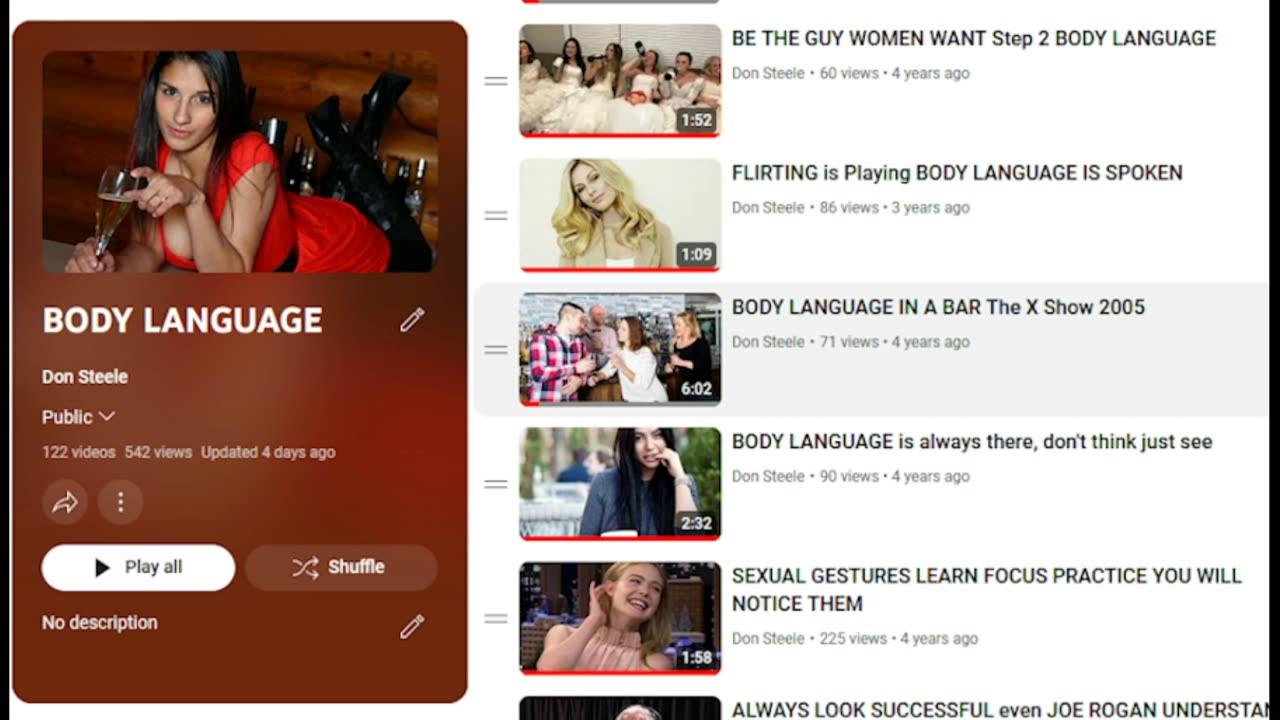Edit the BODY LANGUAGE playlist title pencil
The image size is (1280, 720).
[412, 320]
